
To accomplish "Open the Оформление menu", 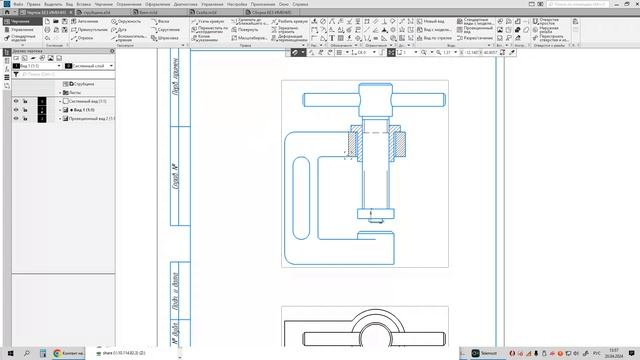I will 158,4.
